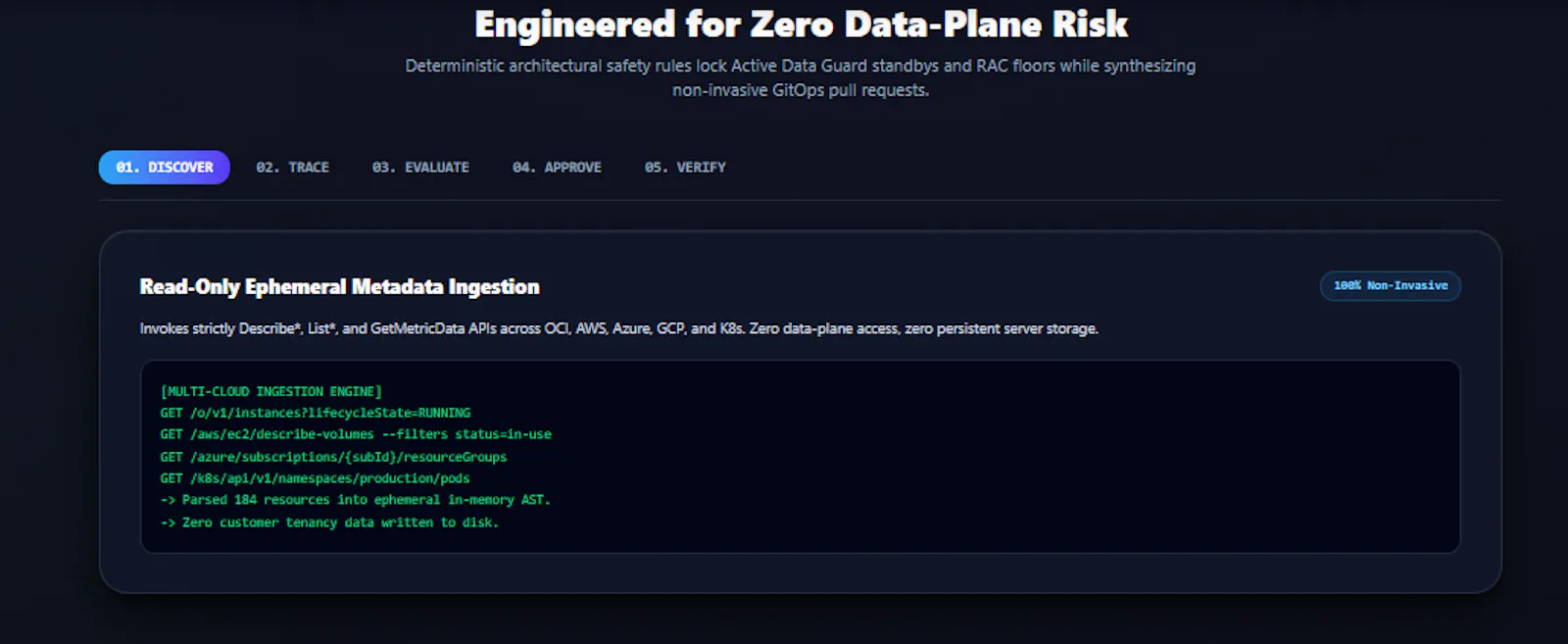Select the Zero customer tenancy data line
This screenshot has height=644, width=1568.
point(330,522)
